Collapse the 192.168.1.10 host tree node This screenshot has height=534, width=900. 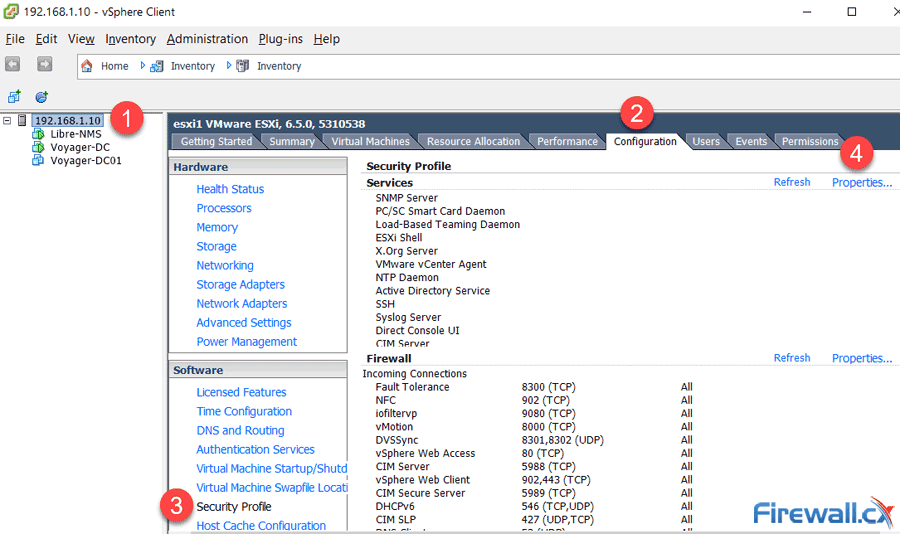tap(7, 121)
